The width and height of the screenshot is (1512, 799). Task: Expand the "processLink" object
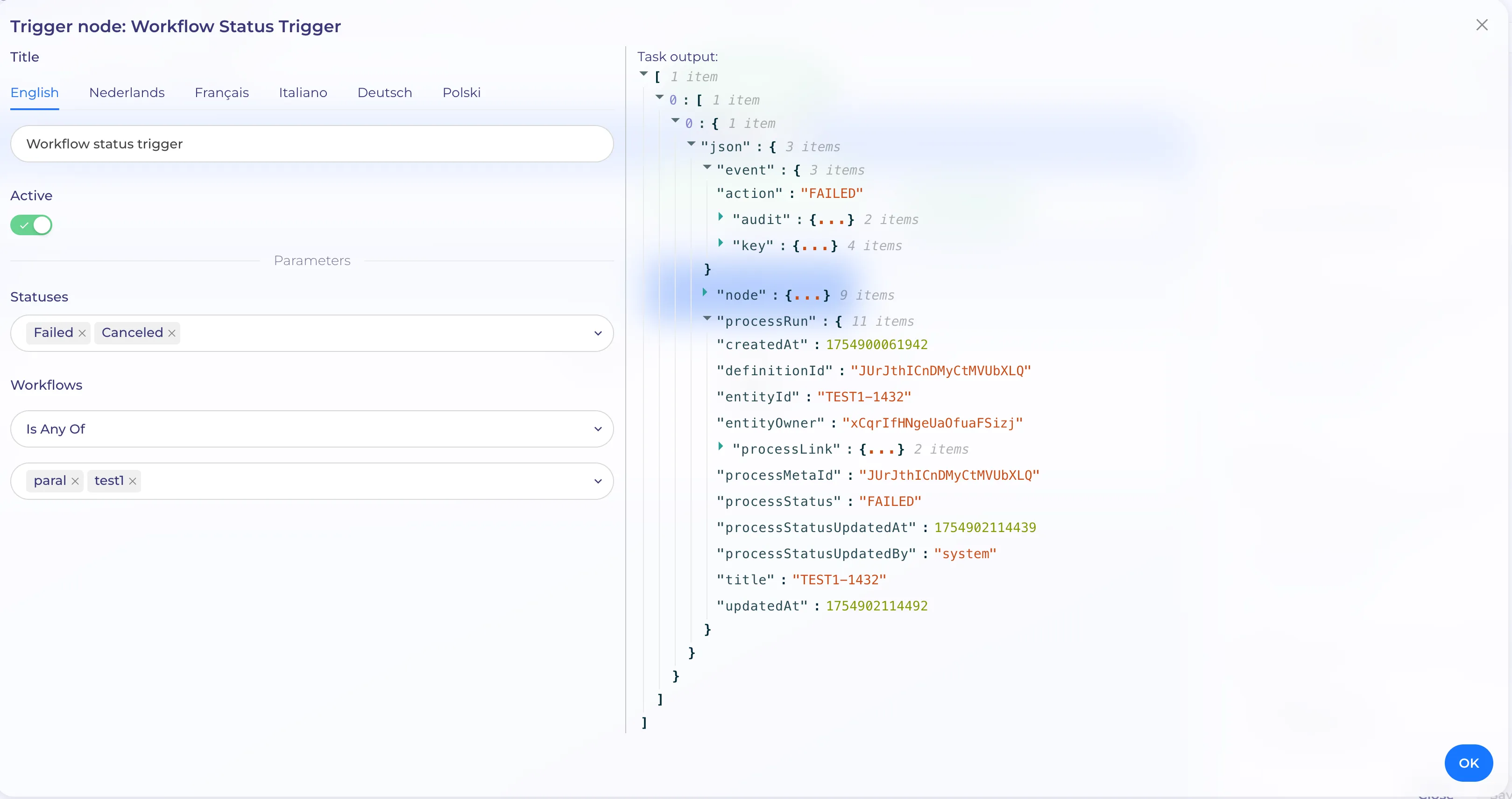(721, 447)
